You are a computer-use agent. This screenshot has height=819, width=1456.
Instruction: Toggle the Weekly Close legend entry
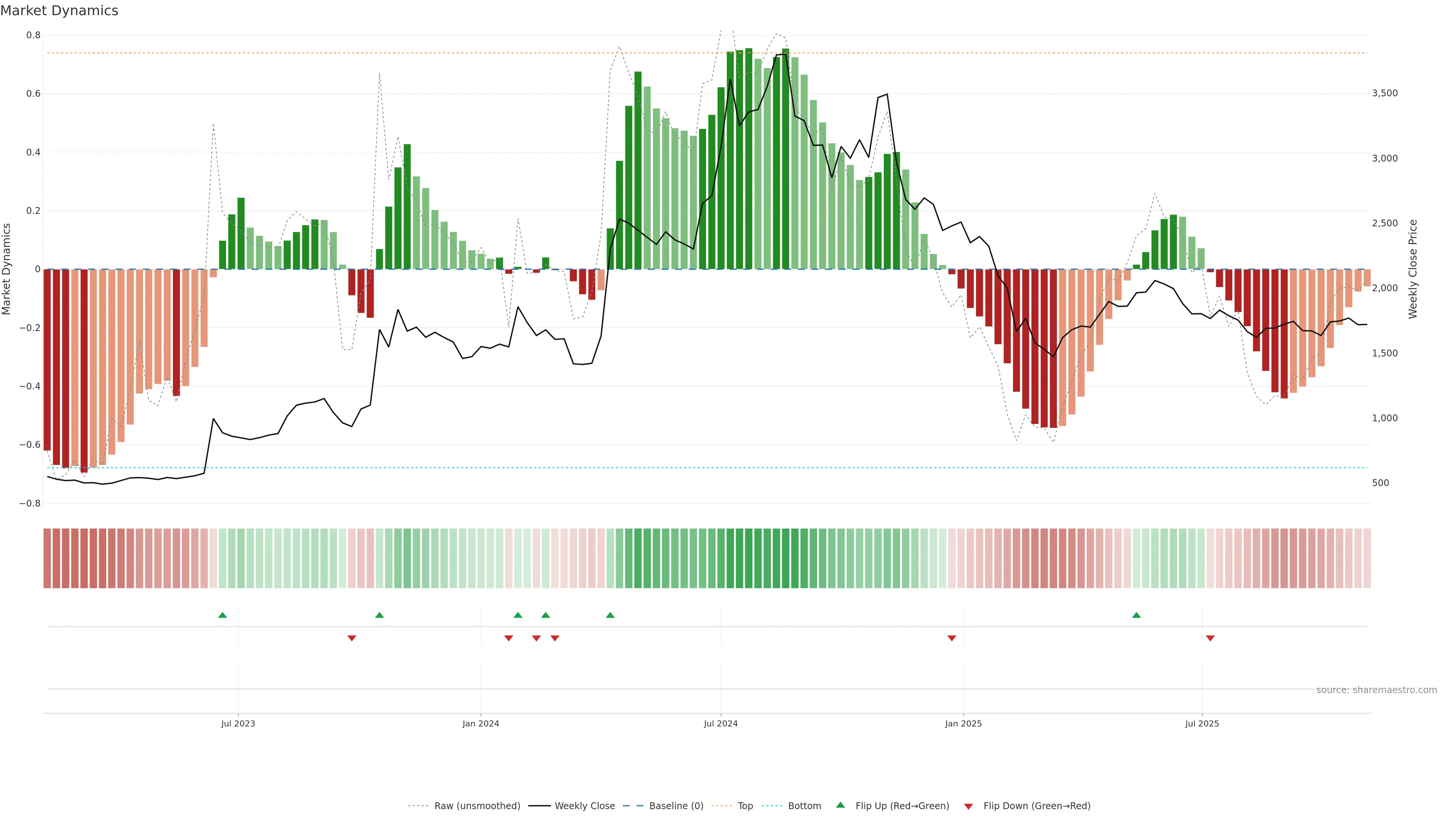584,806
